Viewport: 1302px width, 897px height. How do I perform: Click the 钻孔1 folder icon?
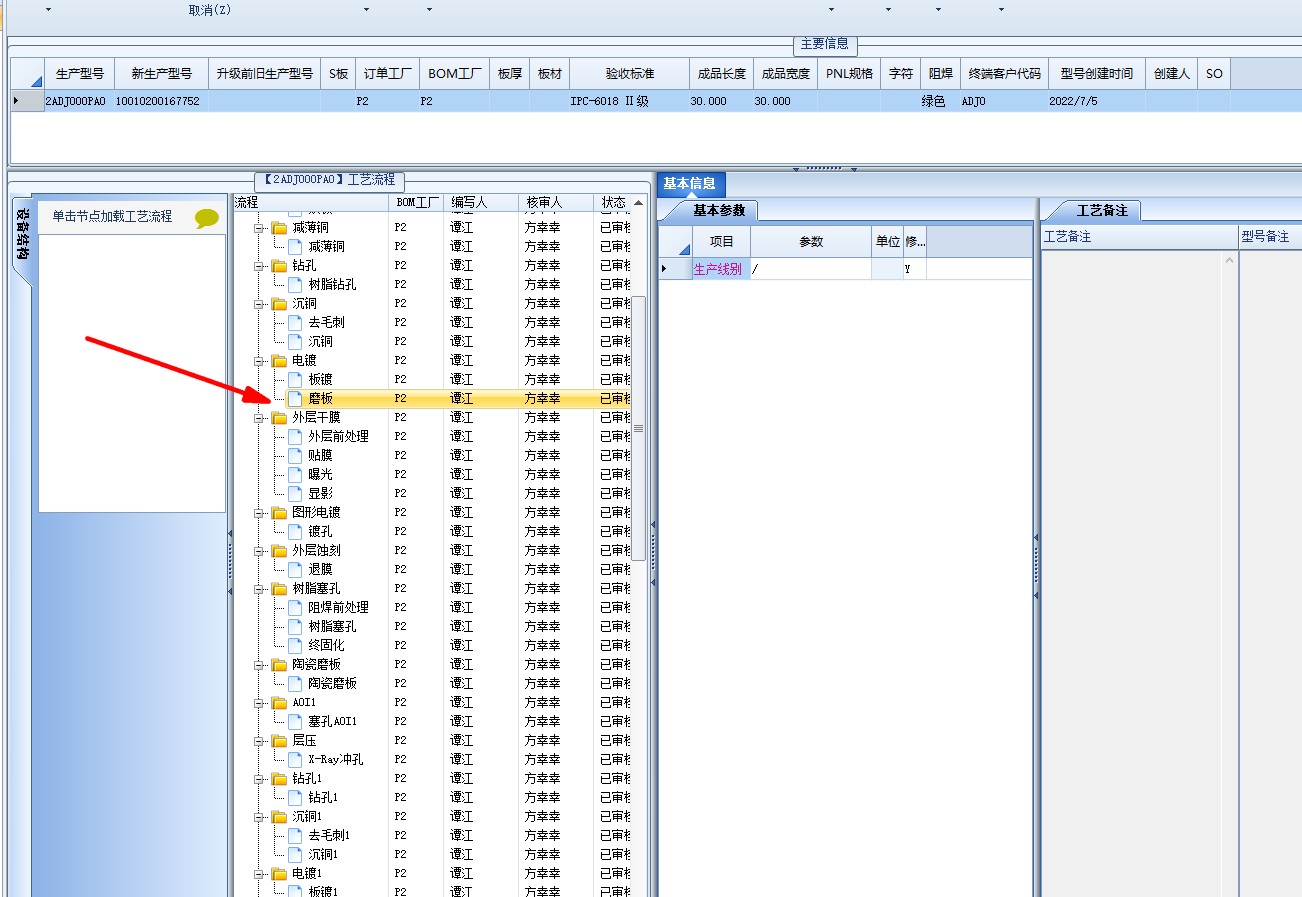pos(279,779)
